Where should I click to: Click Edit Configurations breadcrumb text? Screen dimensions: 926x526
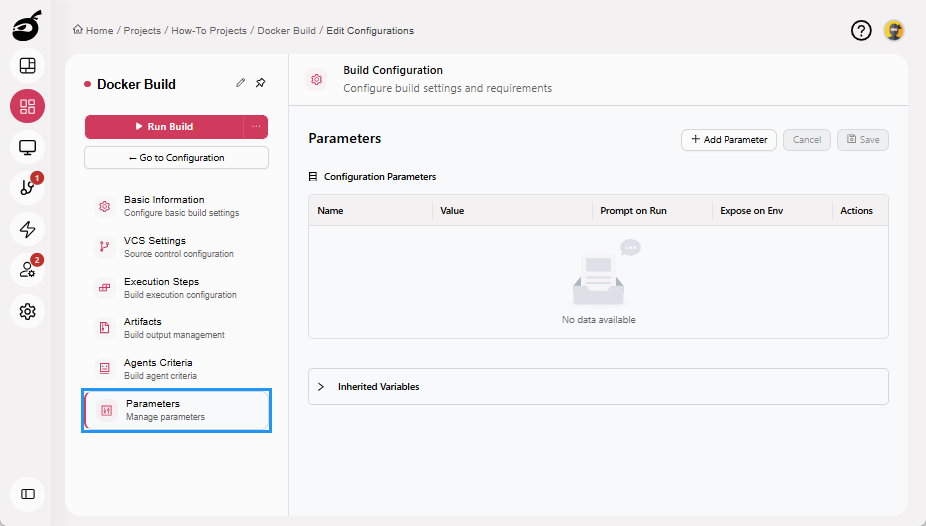pos(370,31)
